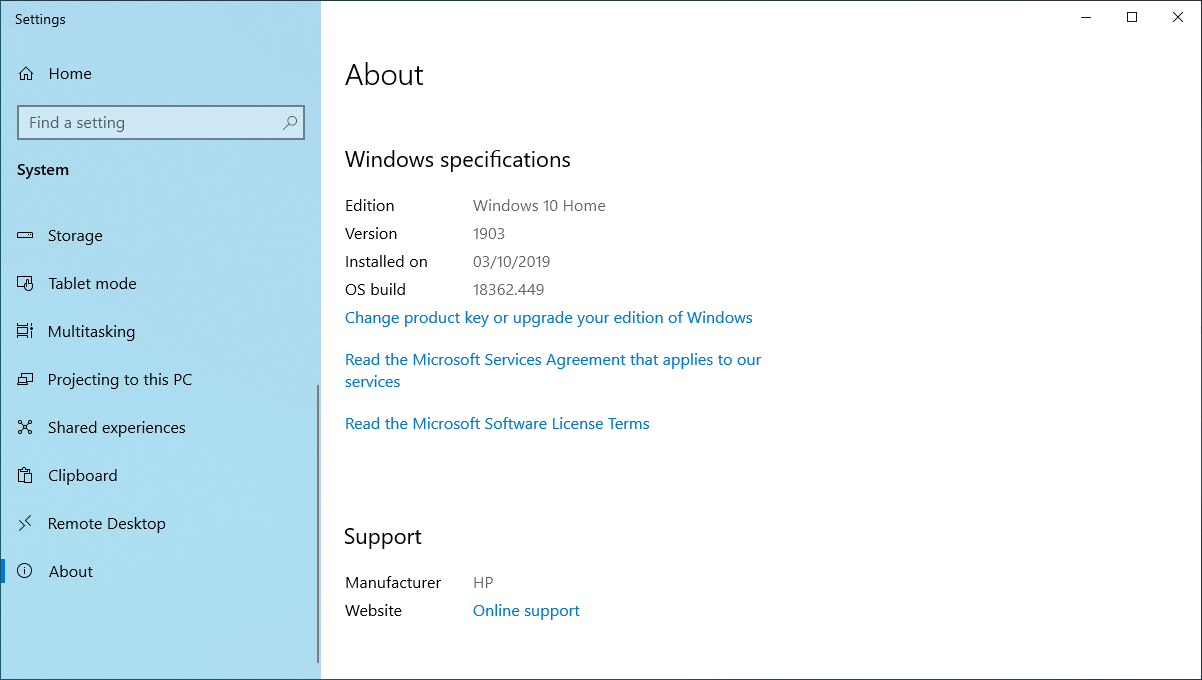Select the About entry in the sidebar

point(70,571)
